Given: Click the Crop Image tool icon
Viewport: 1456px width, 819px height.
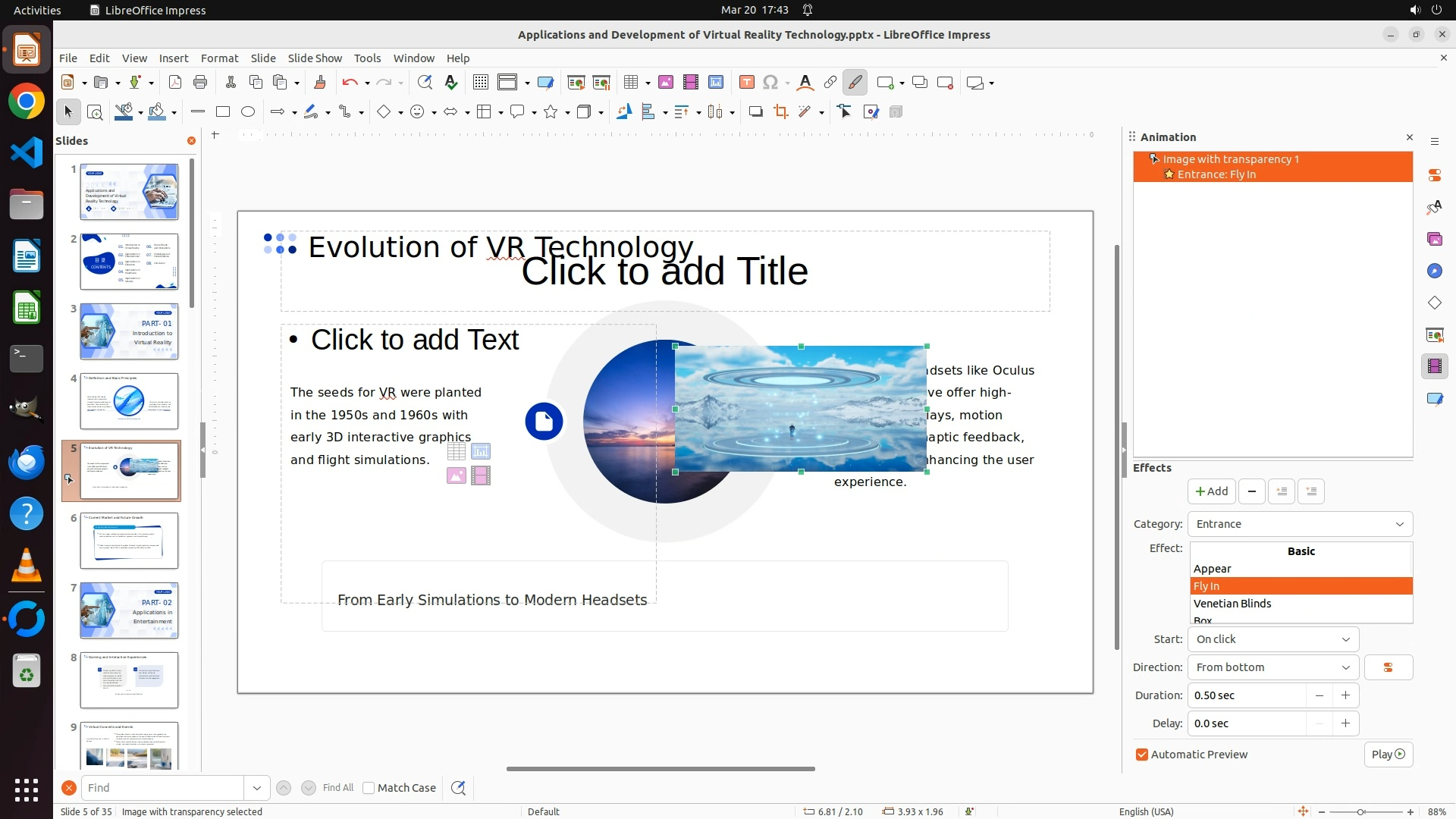Looking at the screenshot, I should pos(780,112).
